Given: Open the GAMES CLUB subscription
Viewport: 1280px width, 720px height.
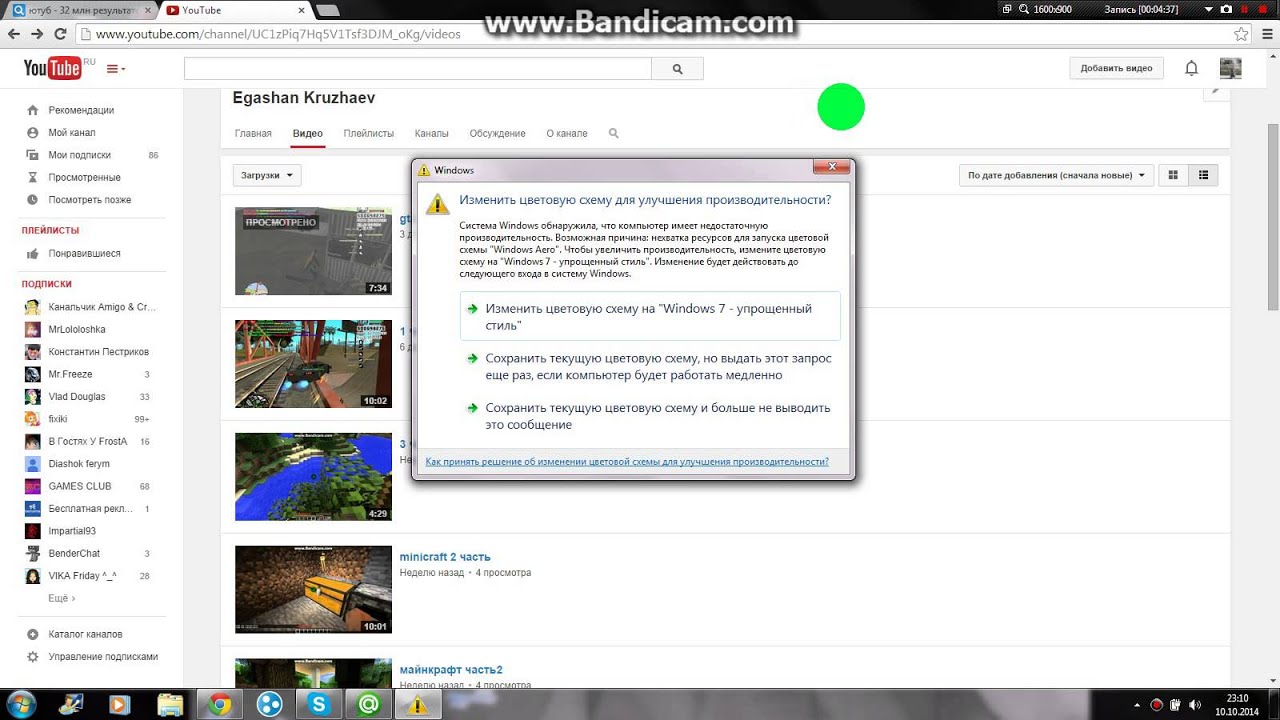Looking at the screenshot, I should [x=80, y=486].
